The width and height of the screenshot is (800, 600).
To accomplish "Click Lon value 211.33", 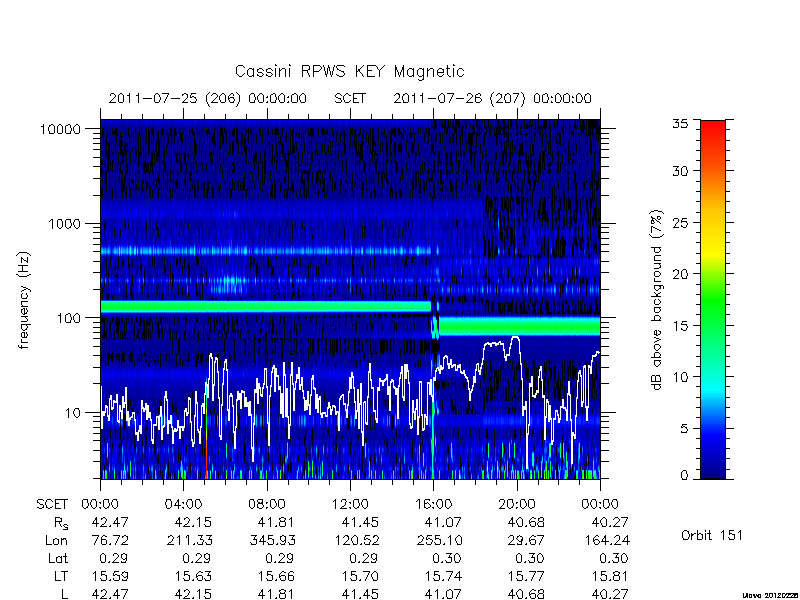I will tap(189, 540).
